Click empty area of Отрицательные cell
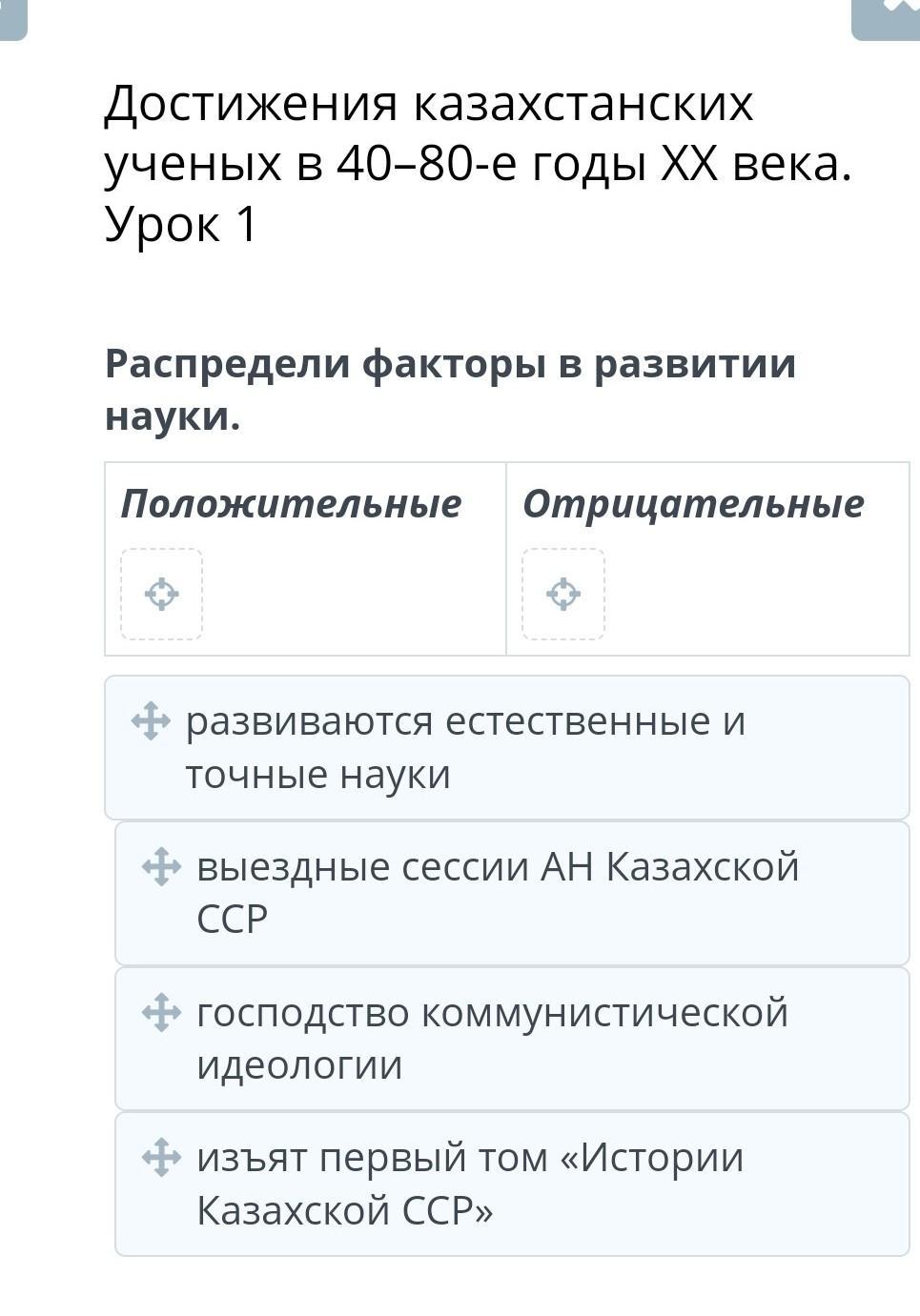920x1316 pixels. (755, 596)
